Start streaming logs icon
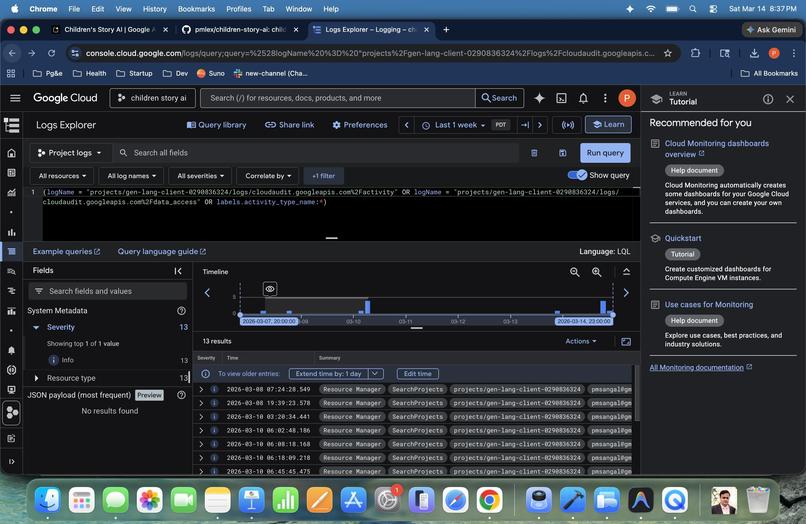806x524 pixels. 567,125
